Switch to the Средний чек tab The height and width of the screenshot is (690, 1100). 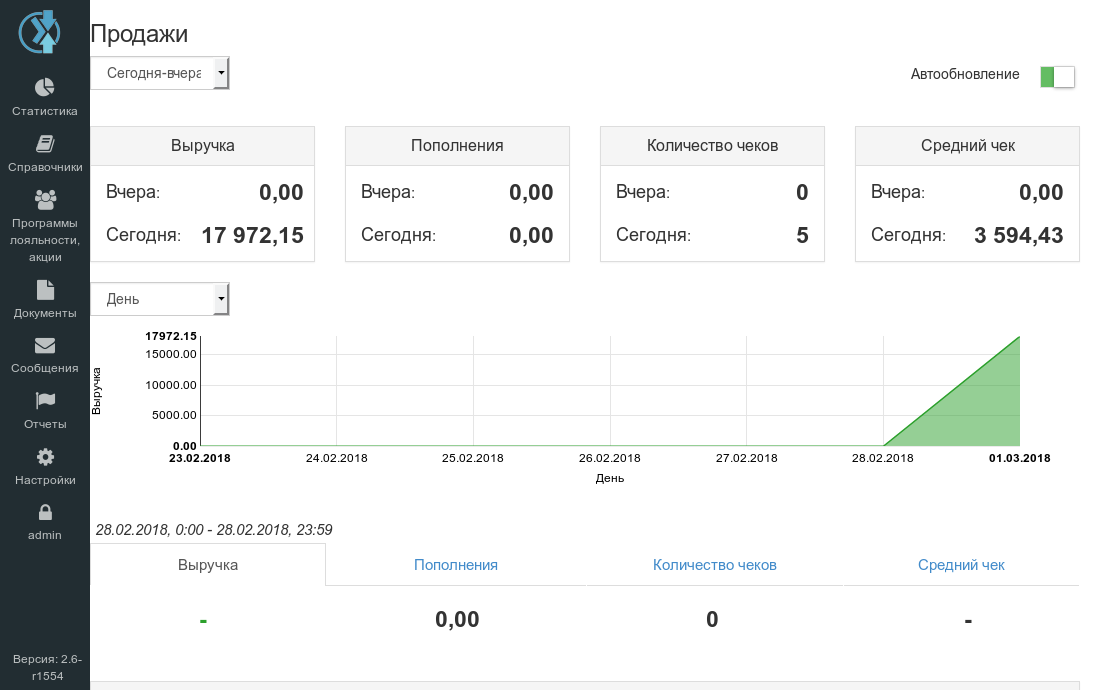pos(961,564)
